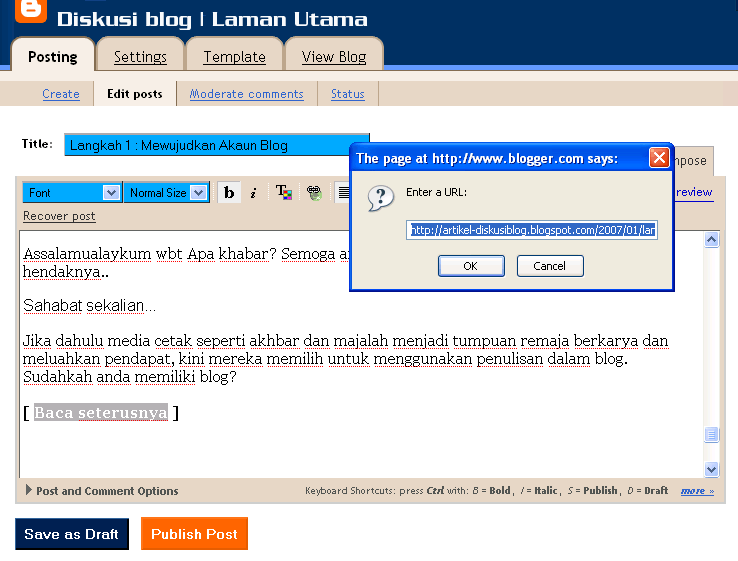Go to the Create sub-tab
738x561 pixels.
[61, 94]
